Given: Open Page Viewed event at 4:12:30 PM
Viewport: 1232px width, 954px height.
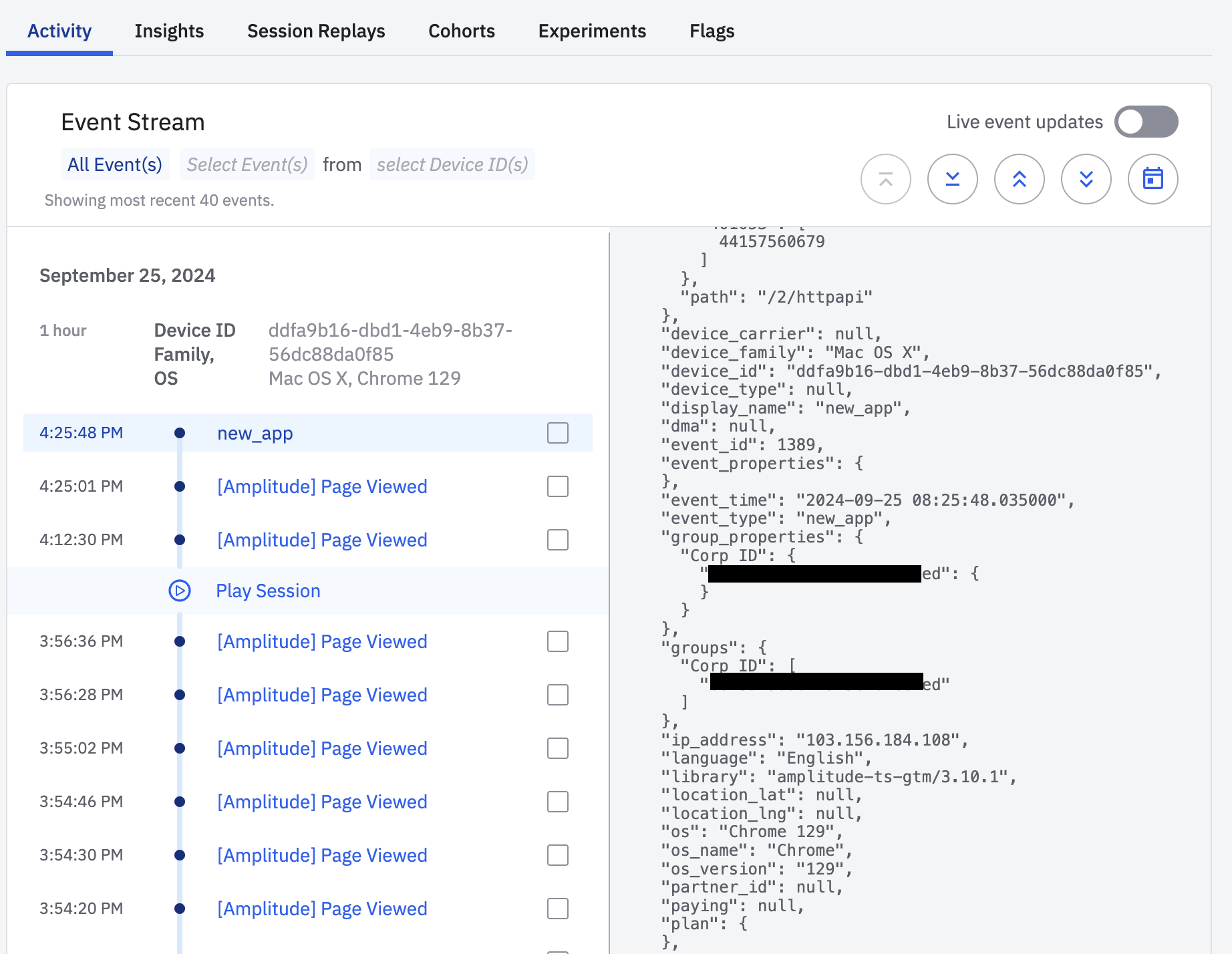Looking at the screenshot, I should coord(322,540).
